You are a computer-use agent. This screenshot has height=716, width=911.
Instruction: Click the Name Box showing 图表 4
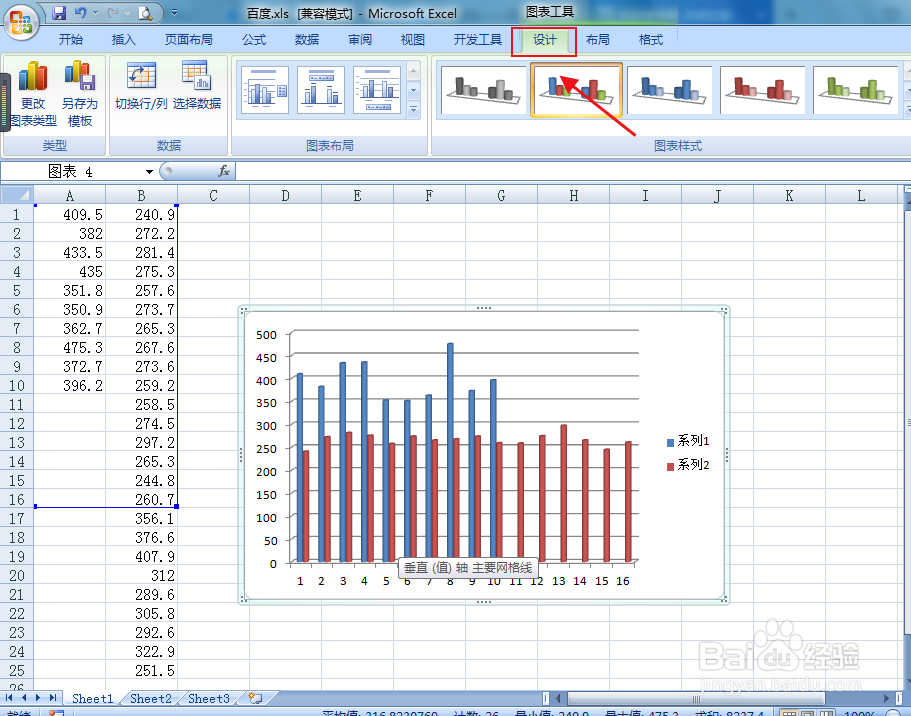coord(73,171)
